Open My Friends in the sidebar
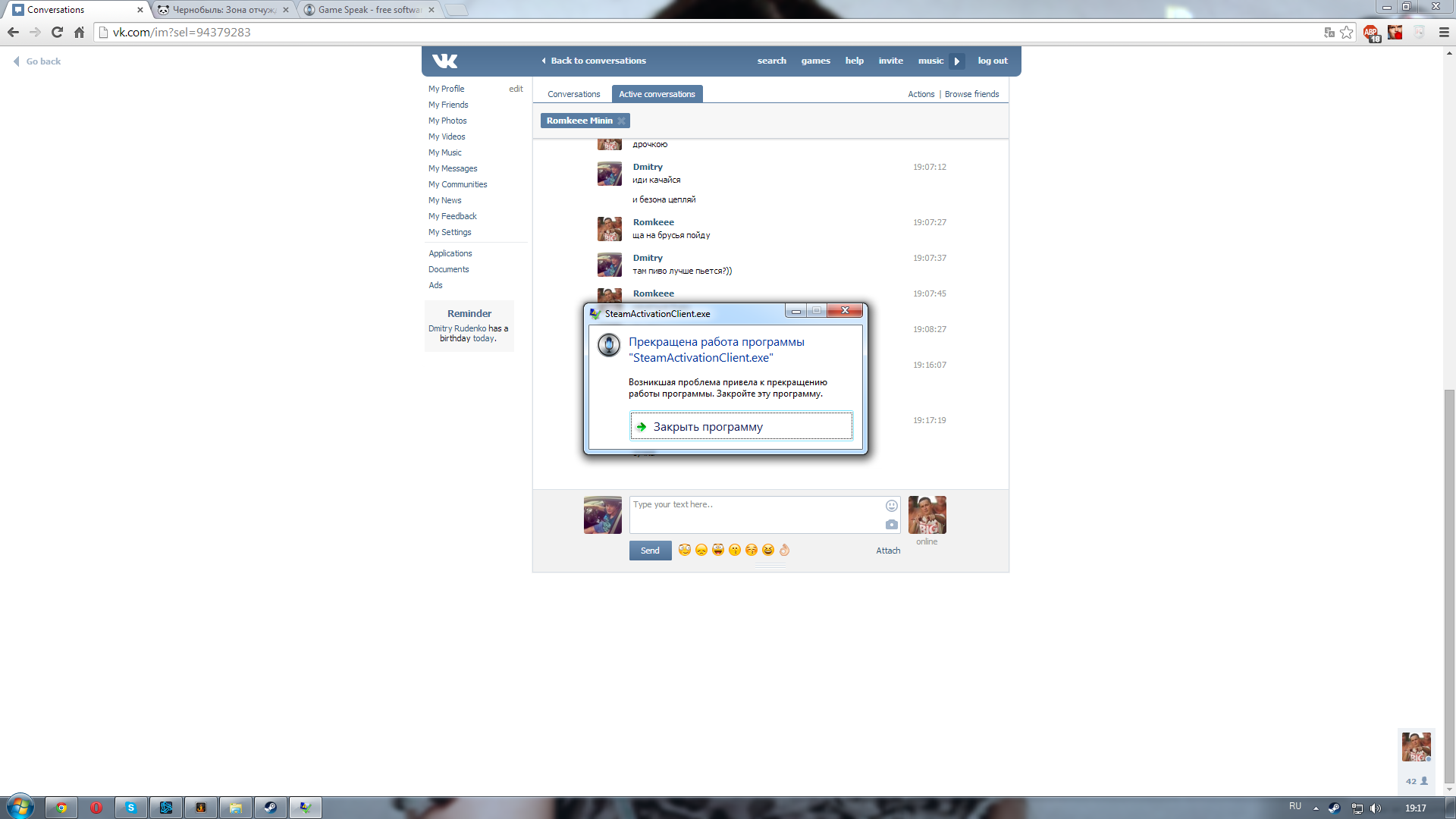The height and width of the screenshot is (819, 1456). 448,105
